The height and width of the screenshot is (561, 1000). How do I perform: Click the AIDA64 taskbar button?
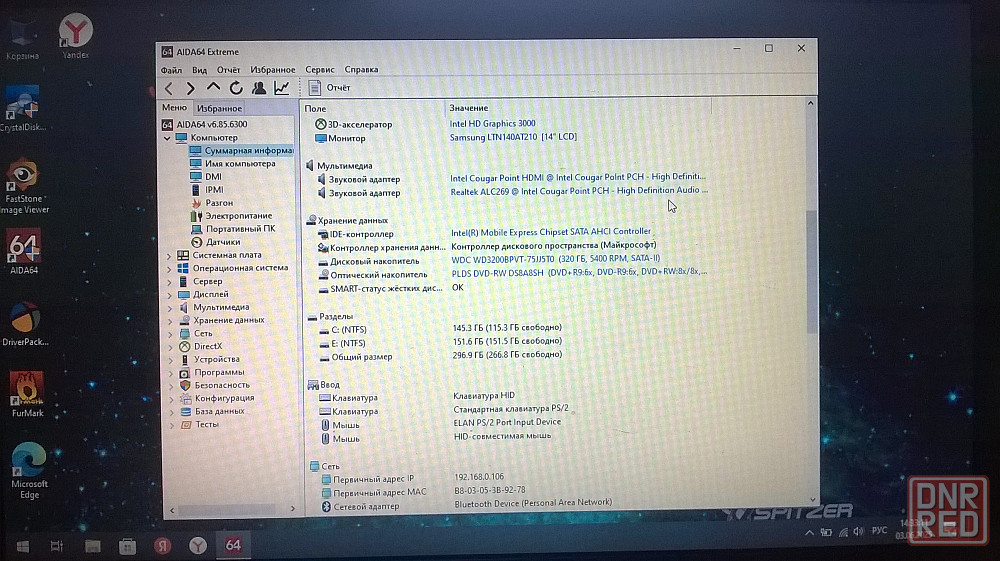pos(233,546)
